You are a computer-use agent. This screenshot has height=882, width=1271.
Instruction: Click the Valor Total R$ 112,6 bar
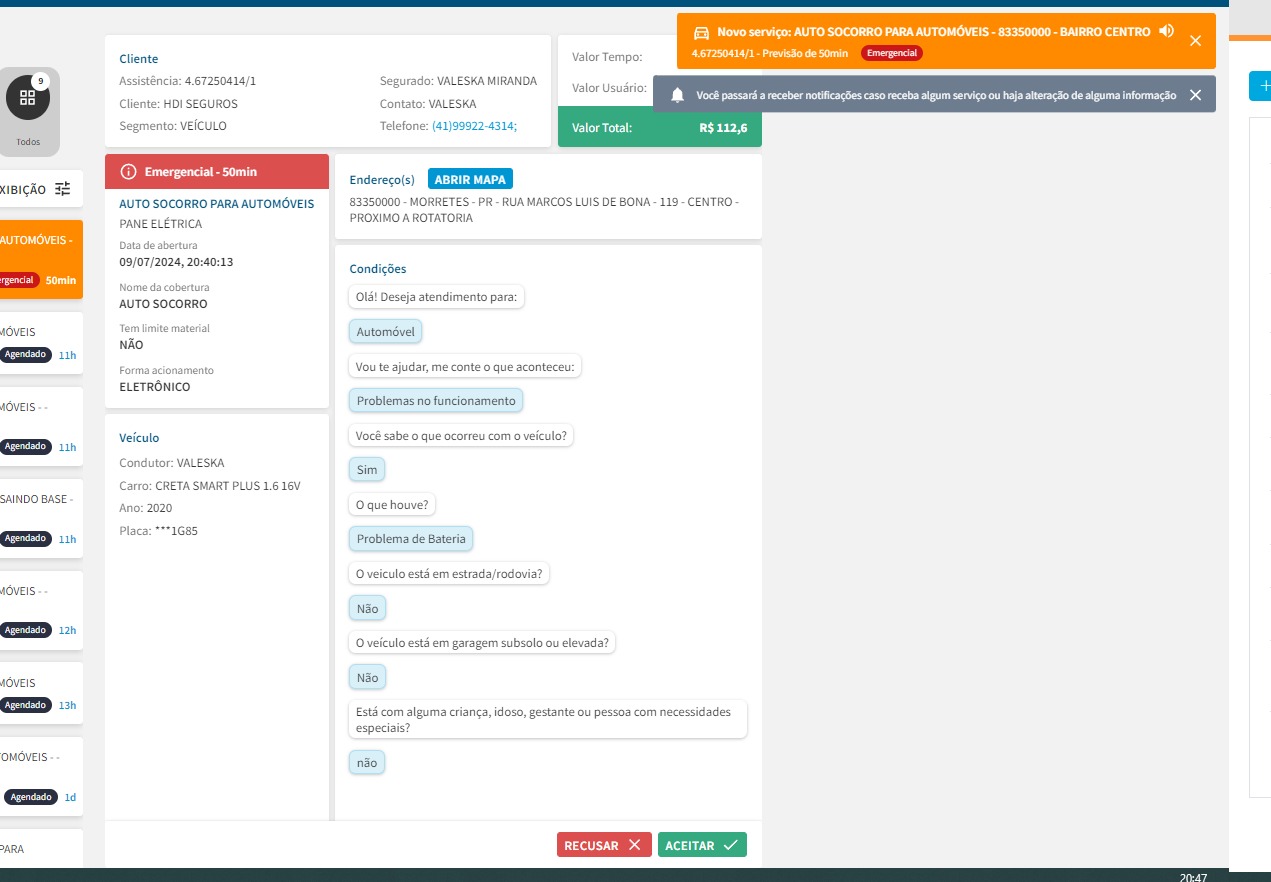click(x=660, y=127)
